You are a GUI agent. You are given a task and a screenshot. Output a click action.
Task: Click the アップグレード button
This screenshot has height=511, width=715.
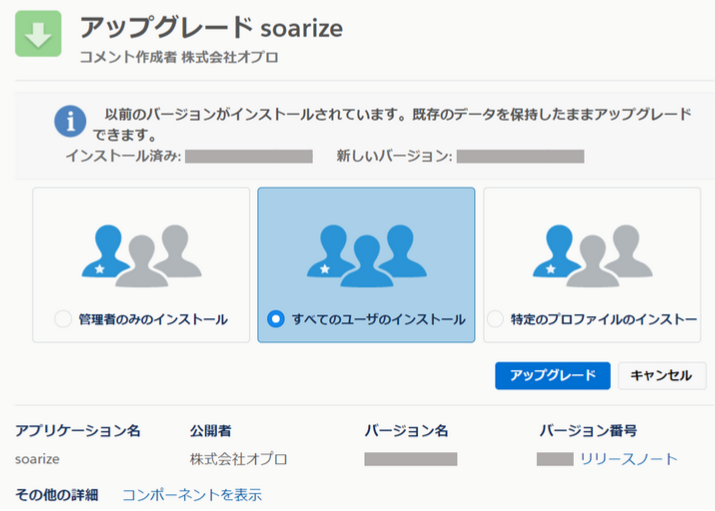click(x=552, y=375)
